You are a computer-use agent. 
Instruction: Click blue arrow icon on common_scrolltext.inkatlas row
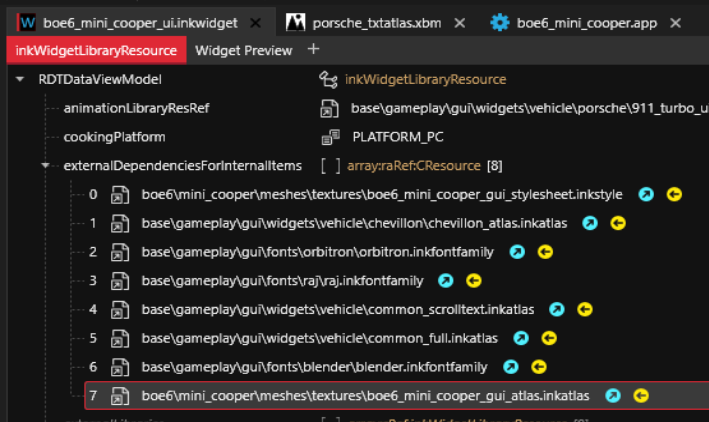(x=557, y=310)
